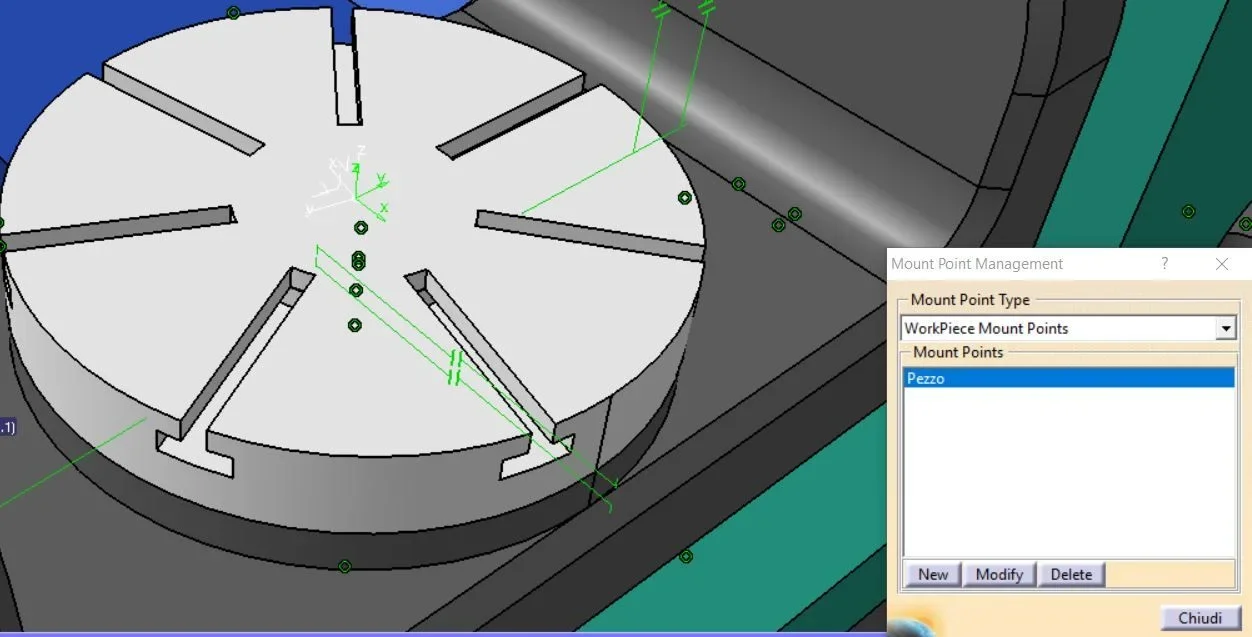
Task: Expand the Mount Point Type dropdown arrow
Action: 1225,328
